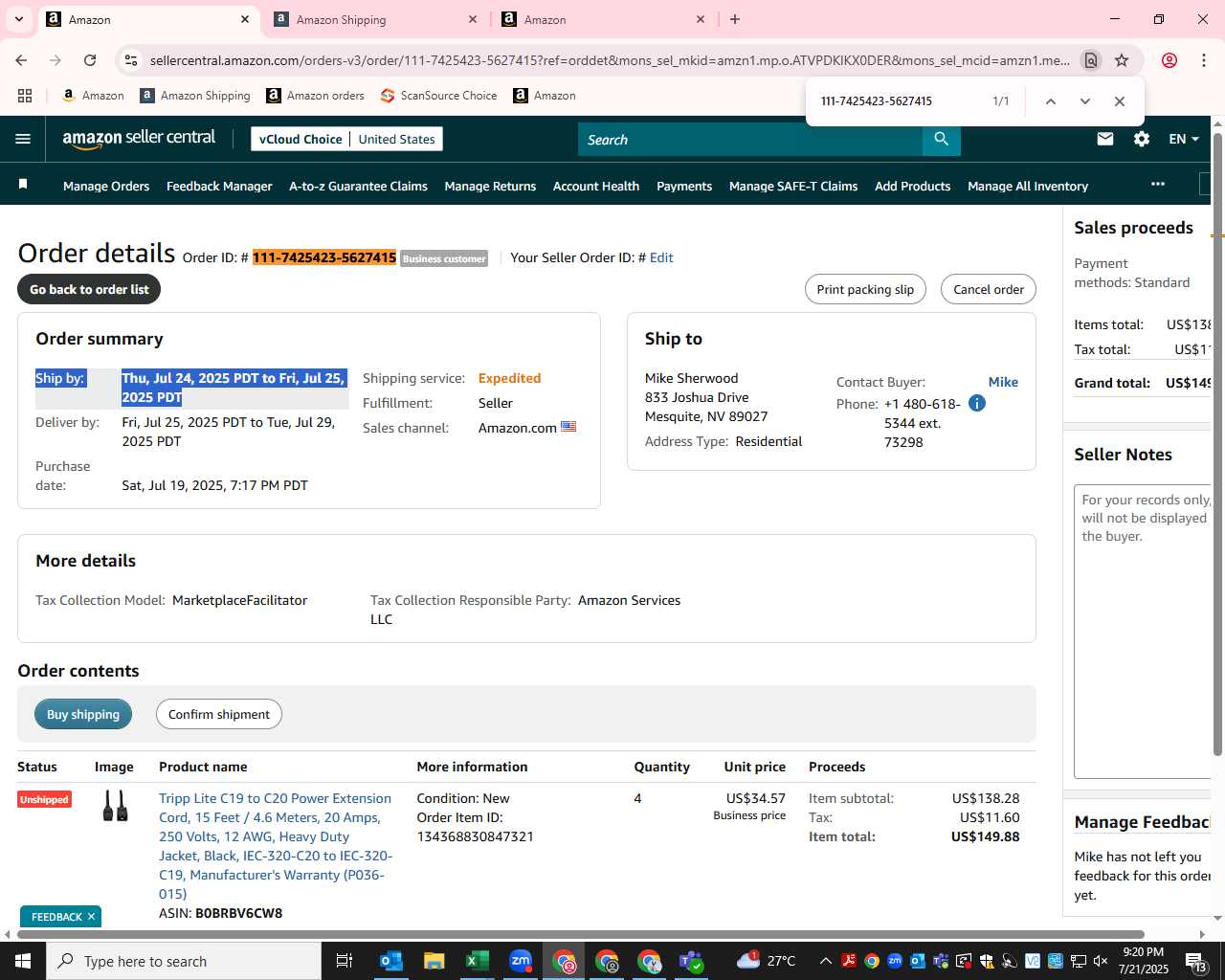This screenshot has height=980, width=1225.
Task: Open the messages envelope icon
Action: pyautogui.click(x=1105, y=139)
